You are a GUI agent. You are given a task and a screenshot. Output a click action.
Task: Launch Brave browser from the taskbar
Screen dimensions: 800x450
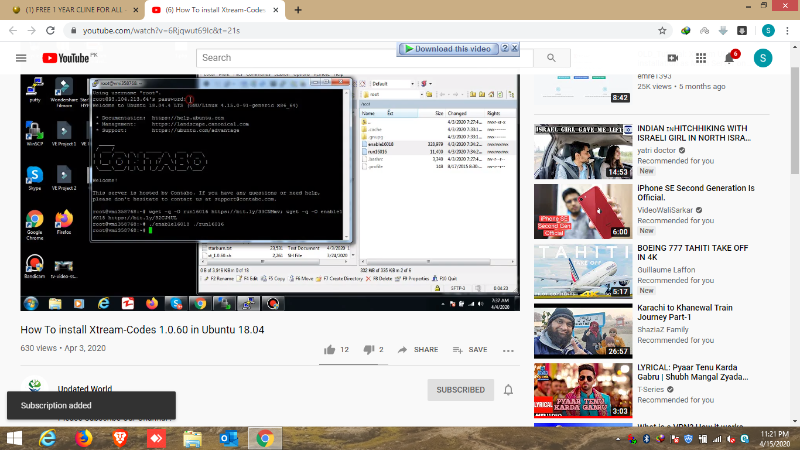(120, 439)
